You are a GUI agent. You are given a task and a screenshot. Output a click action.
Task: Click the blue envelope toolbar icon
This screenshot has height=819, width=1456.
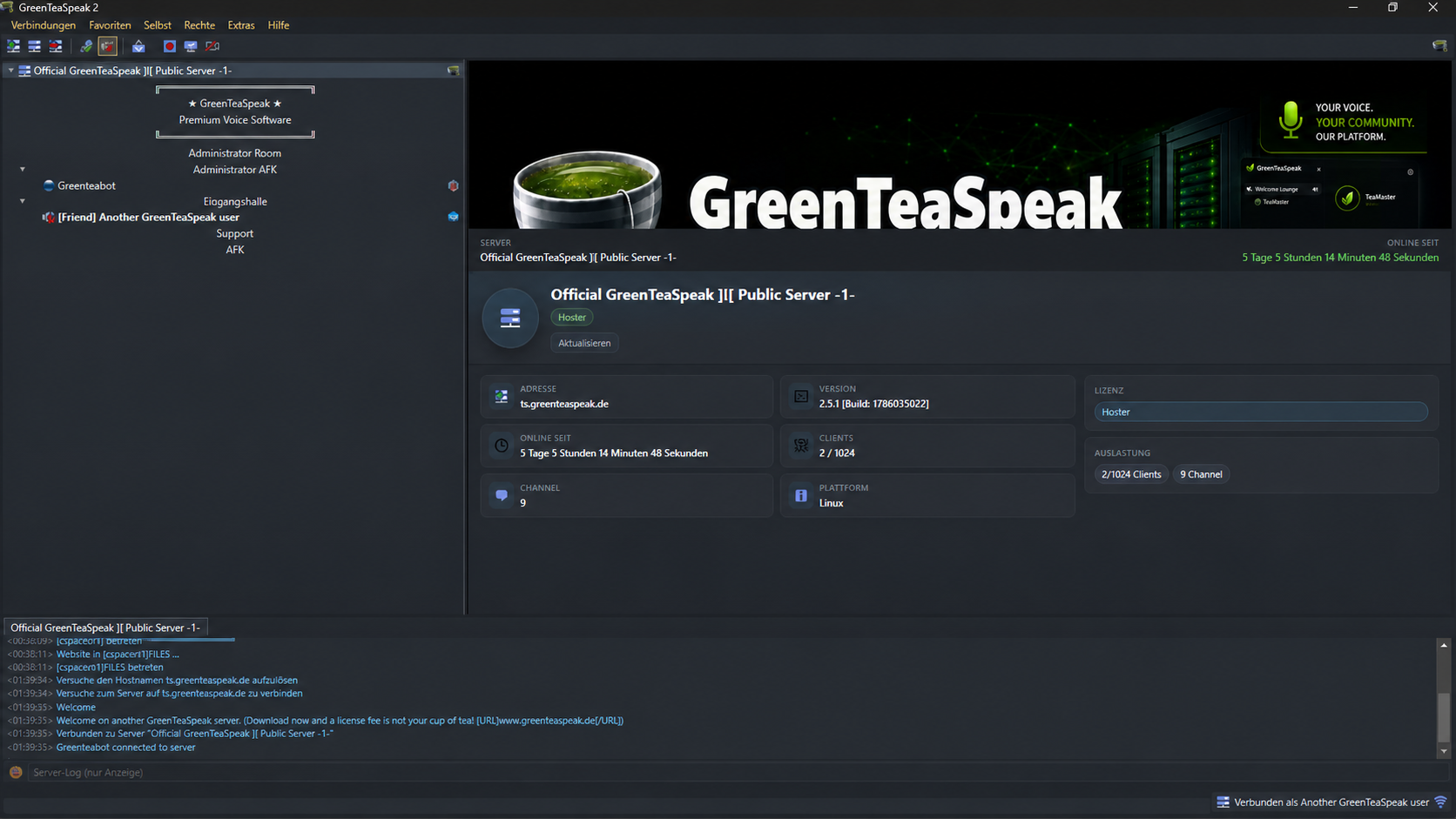click(138, 46)
